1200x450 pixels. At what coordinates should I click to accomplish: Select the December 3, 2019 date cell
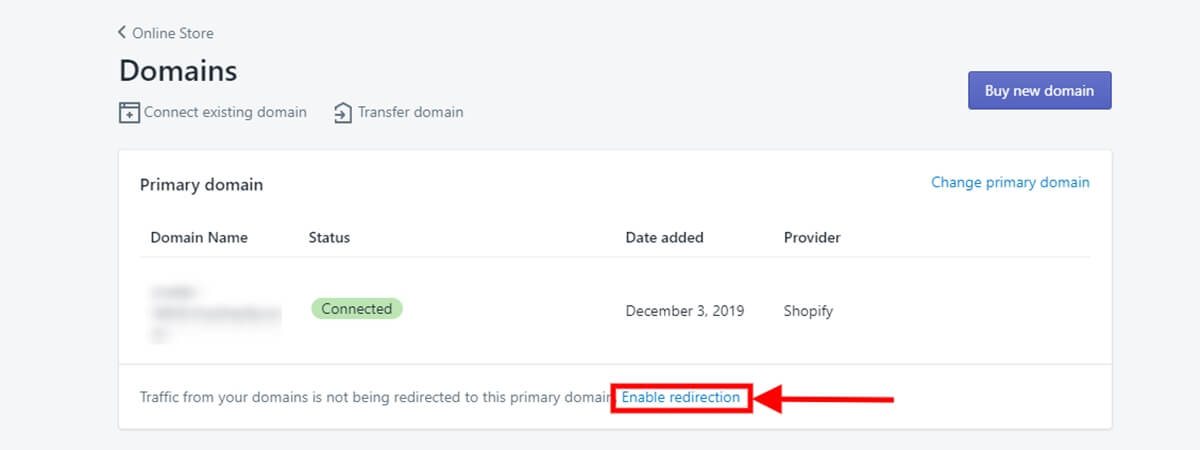[685, 311]
